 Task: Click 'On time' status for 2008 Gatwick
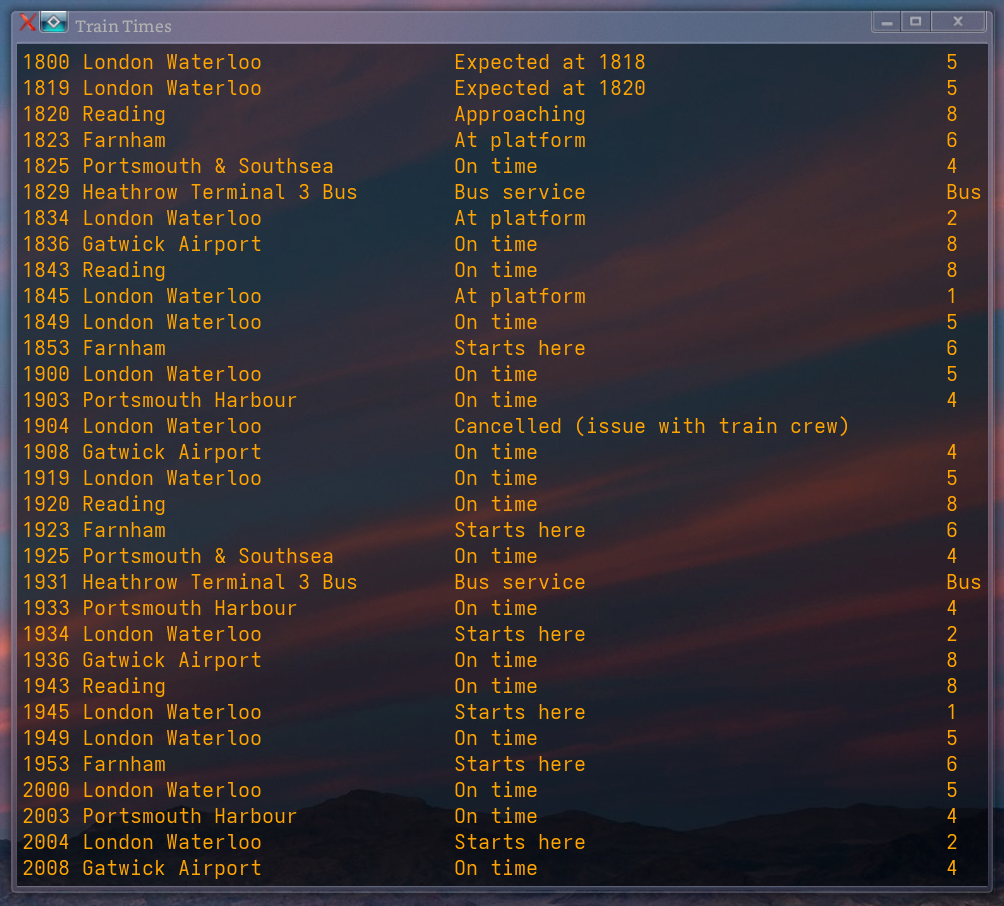(496, 868)
